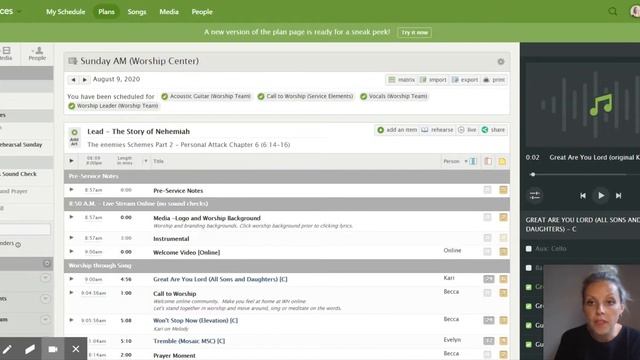Image resolution: width=640 pixels, height=360 pixels.
Task: Open the People tab
Action: pyautogui.click(x=202, y=12)
